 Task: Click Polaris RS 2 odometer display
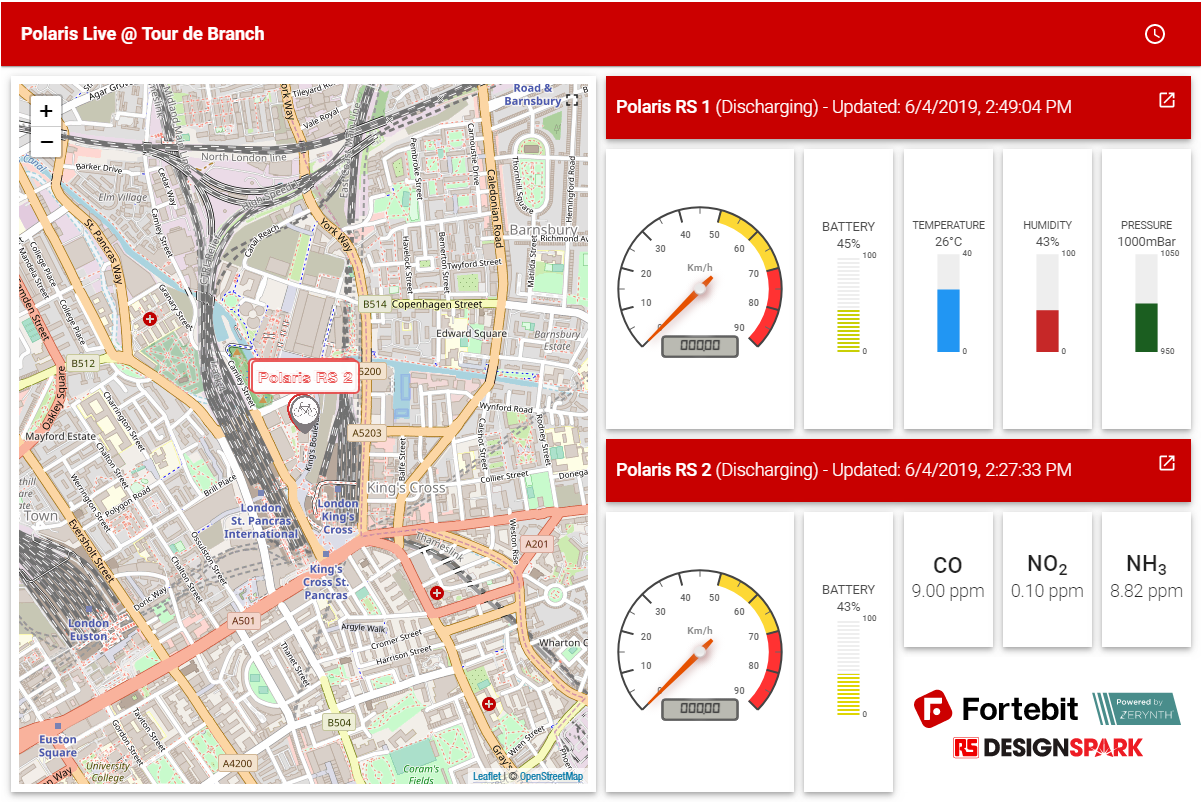point(699,709)
